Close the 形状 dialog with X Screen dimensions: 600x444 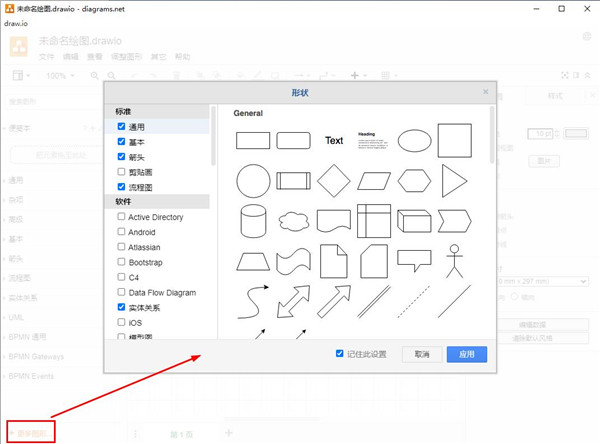coord(486,92)
